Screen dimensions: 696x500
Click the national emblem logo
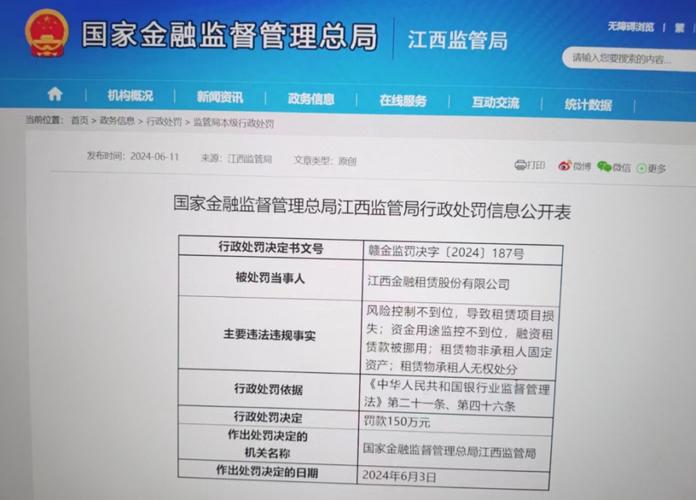click(47, 33)
